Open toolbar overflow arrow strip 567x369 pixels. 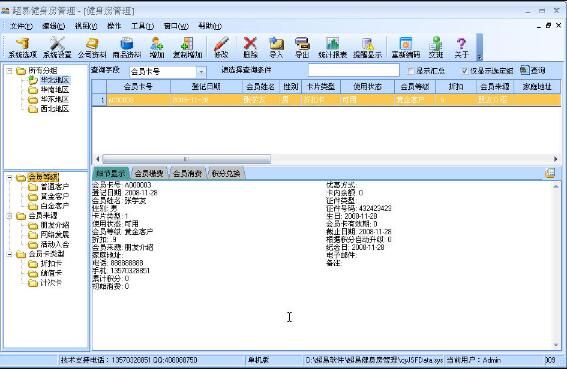click(479, 47)
